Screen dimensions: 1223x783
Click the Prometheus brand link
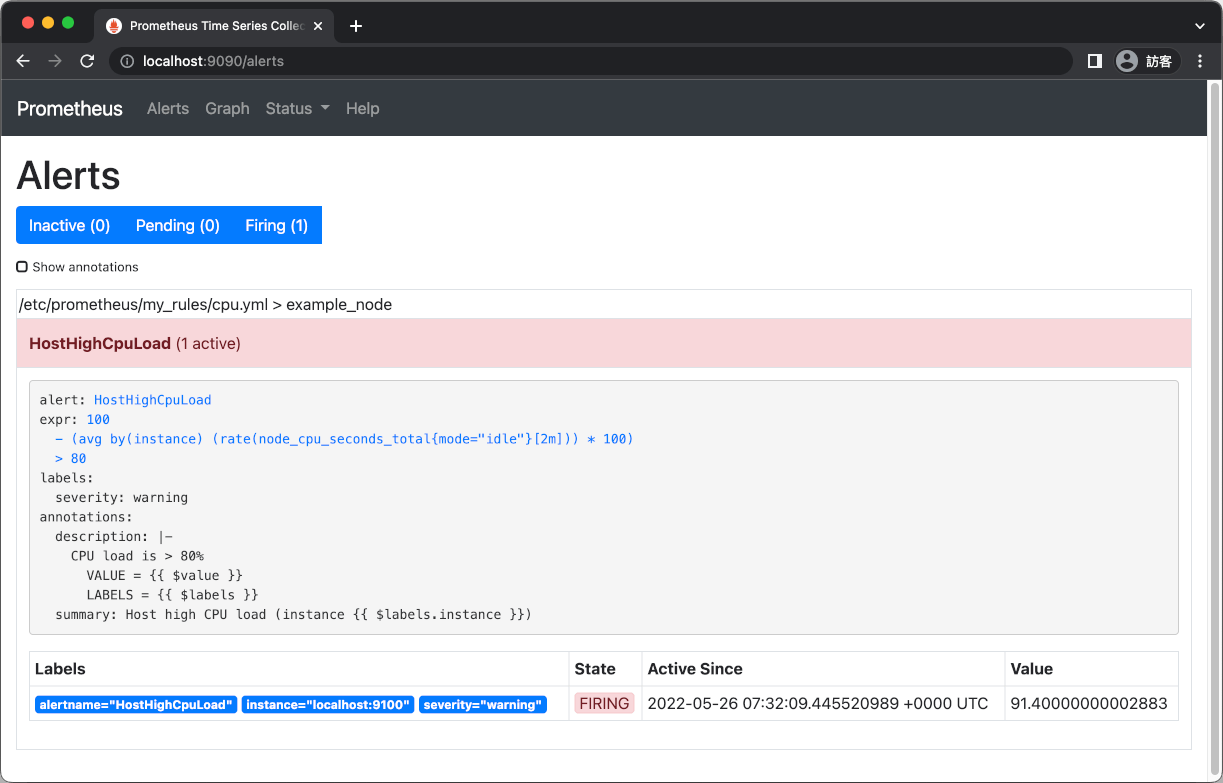pos(70,108)
